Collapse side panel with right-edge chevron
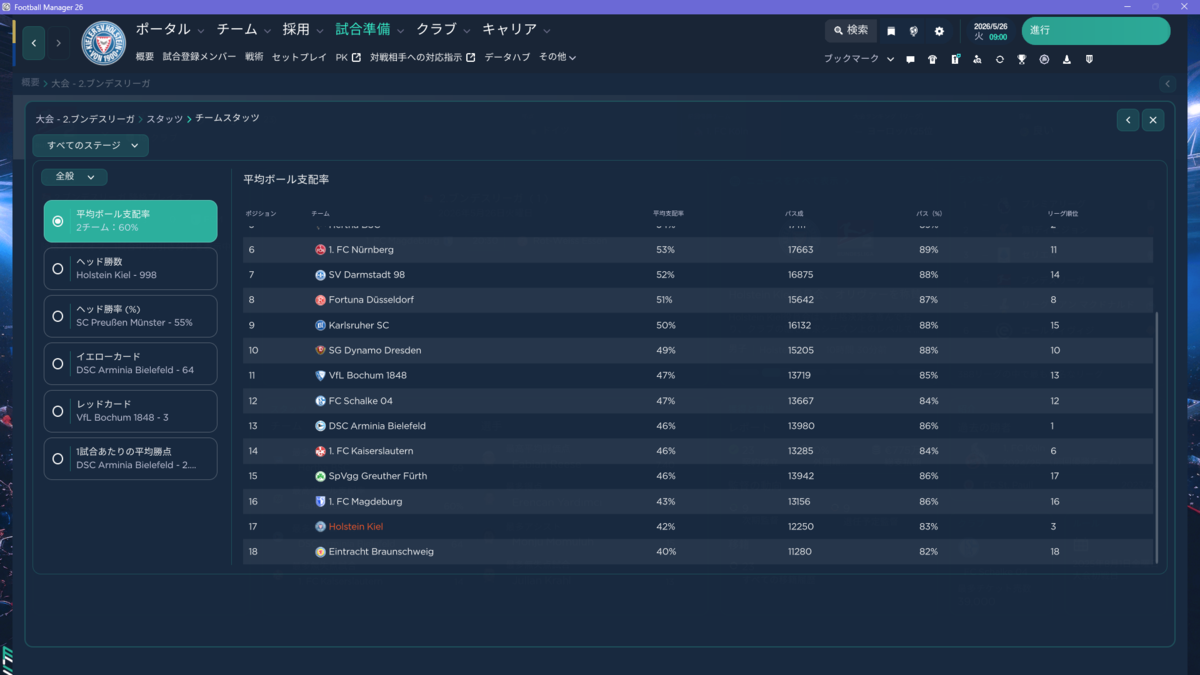Screen dimensions: 1200x675 point(1167,84)
